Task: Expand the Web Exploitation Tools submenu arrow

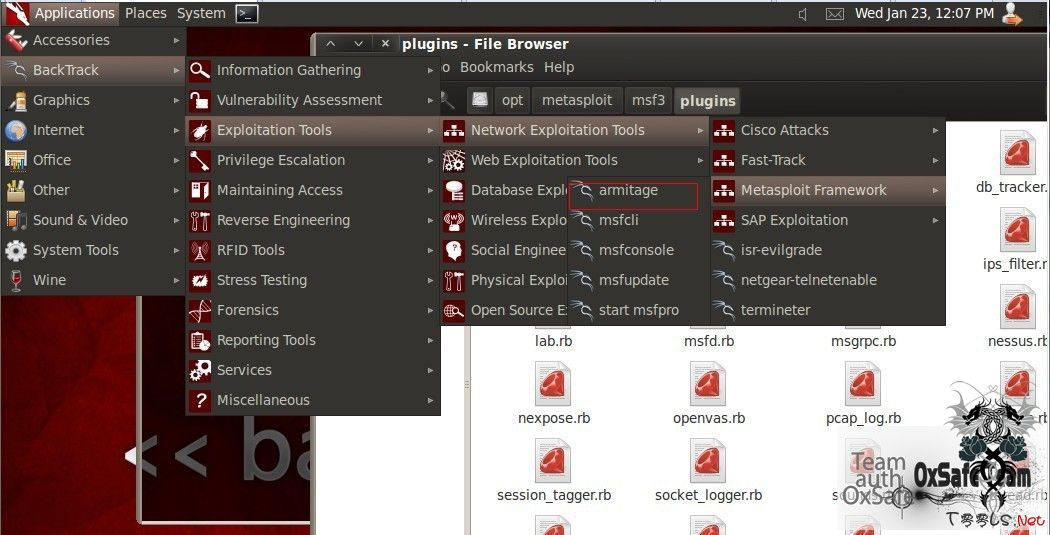Action: 700,161
